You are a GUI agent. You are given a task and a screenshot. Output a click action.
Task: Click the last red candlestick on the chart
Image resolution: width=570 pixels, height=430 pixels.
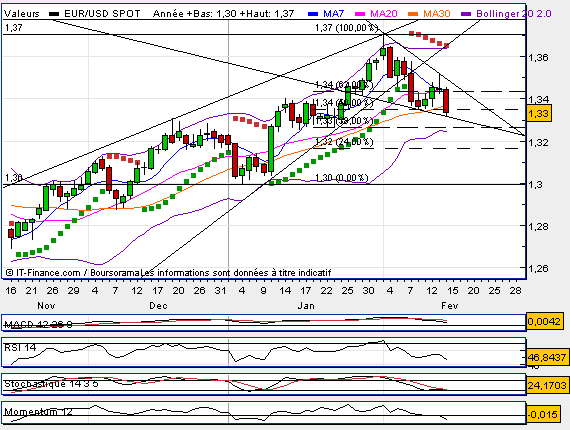click(x=446, y=101)
